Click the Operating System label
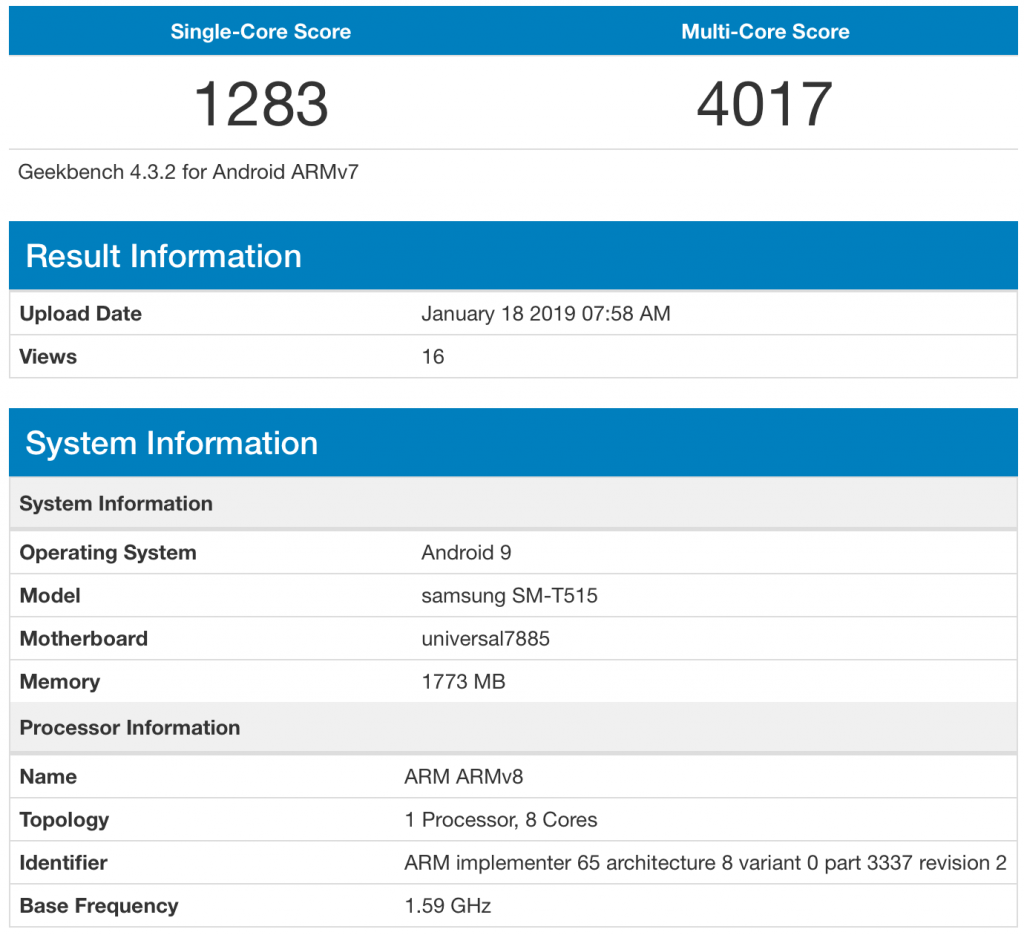This screenshot has width=1024, height=935. pos(108,553)
